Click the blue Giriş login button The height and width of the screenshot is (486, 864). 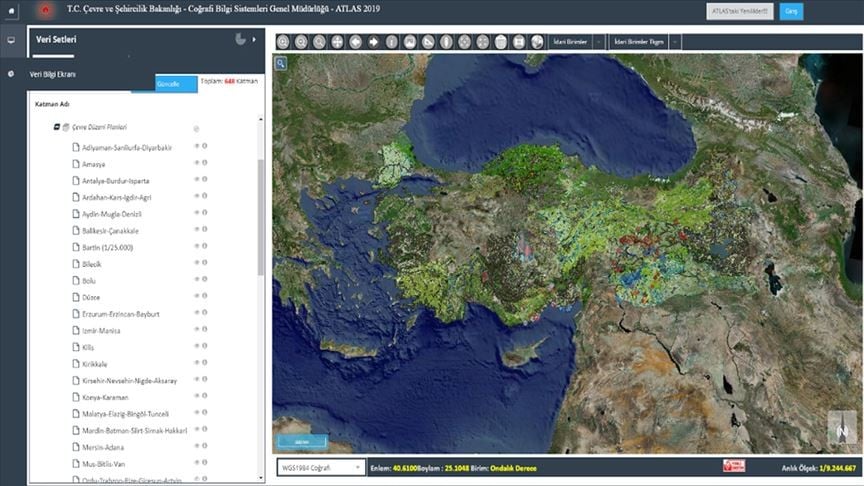(x=791, y=12)
